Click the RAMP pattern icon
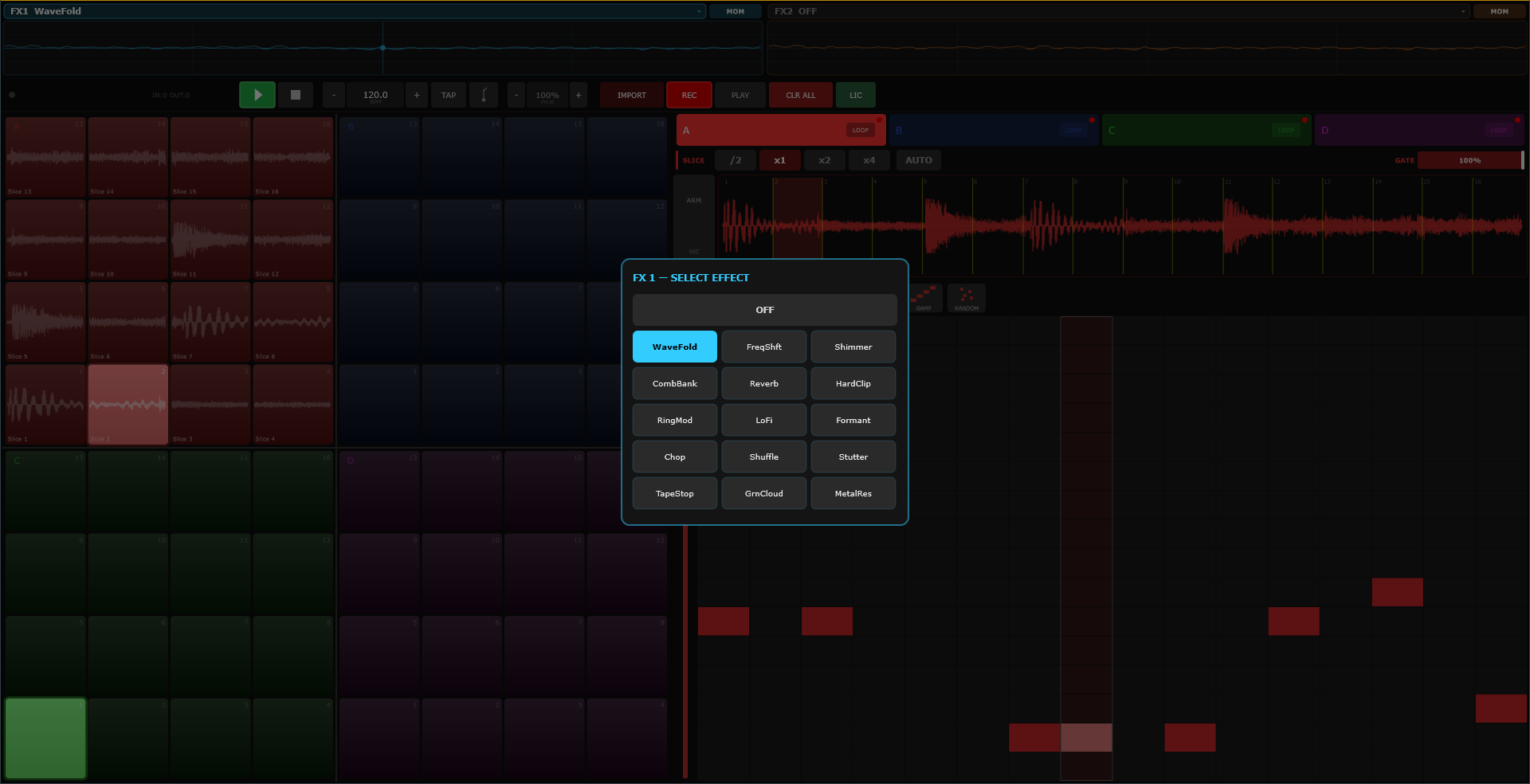Viewport: 1530px width, 784px height. point(924,298)
